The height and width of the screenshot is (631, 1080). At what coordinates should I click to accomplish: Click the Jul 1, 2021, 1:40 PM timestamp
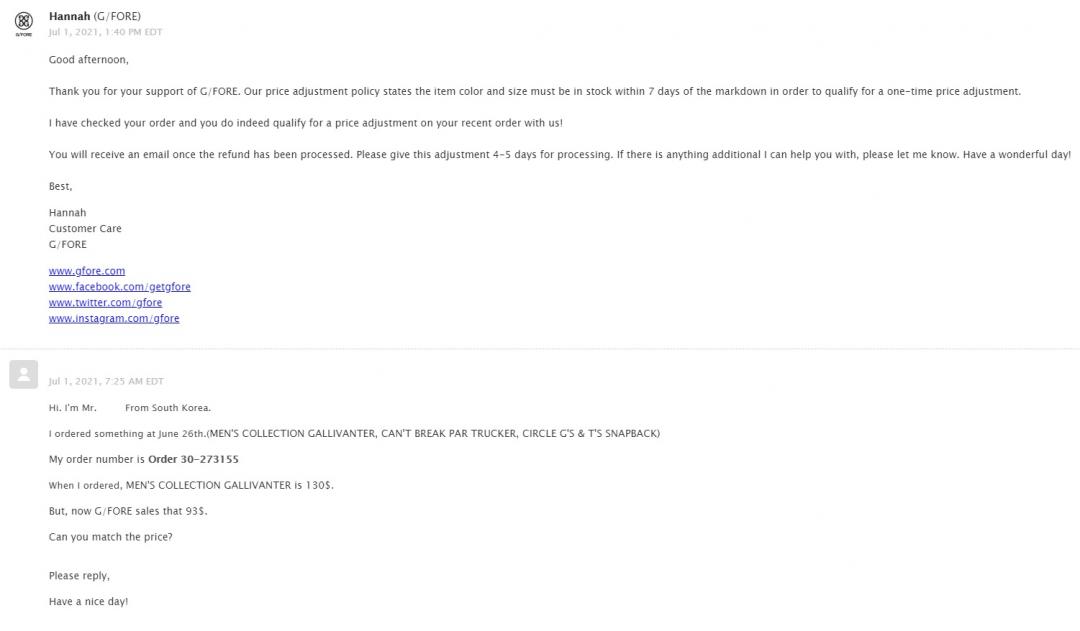(x=105, y=32)
